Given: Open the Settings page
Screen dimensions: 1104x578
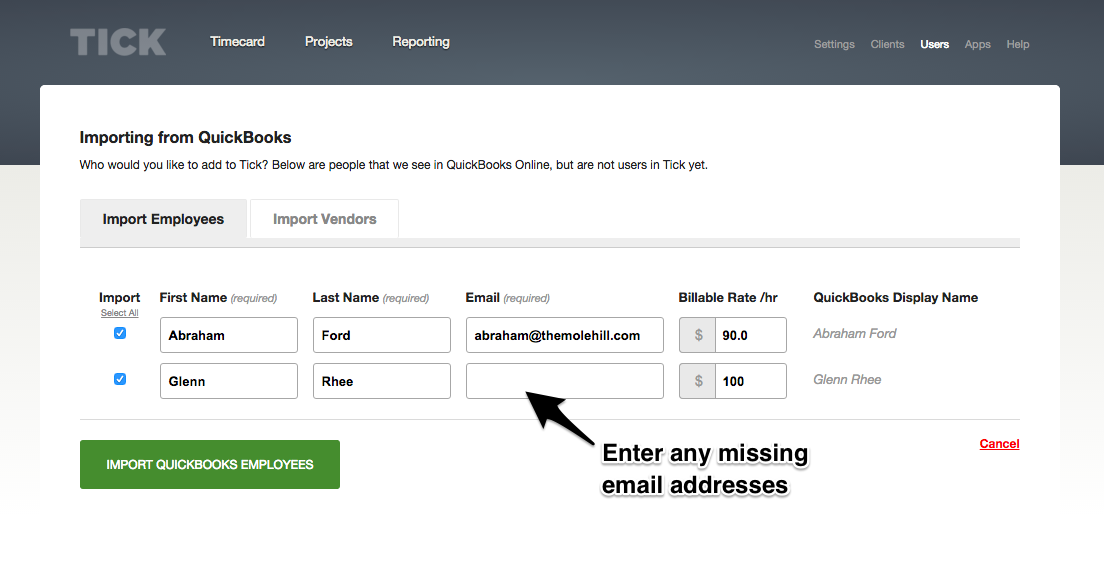Looking at the screenshot, I should 834,44.
